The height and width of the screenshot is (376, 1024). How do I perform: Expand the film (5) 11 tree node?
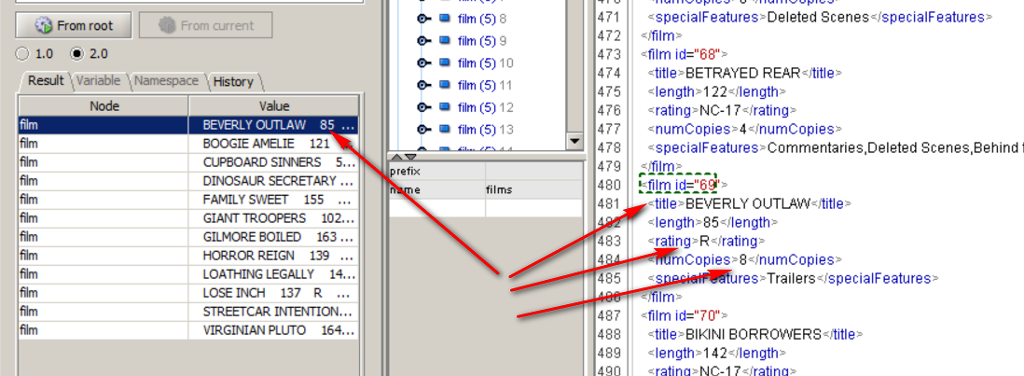point(423,86)
